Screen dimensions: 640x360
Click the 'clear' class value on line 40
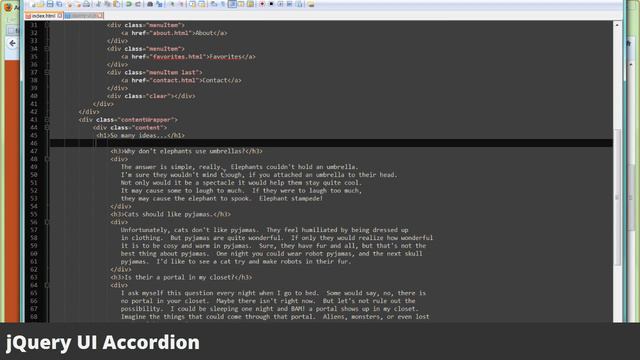pos(158,96)
